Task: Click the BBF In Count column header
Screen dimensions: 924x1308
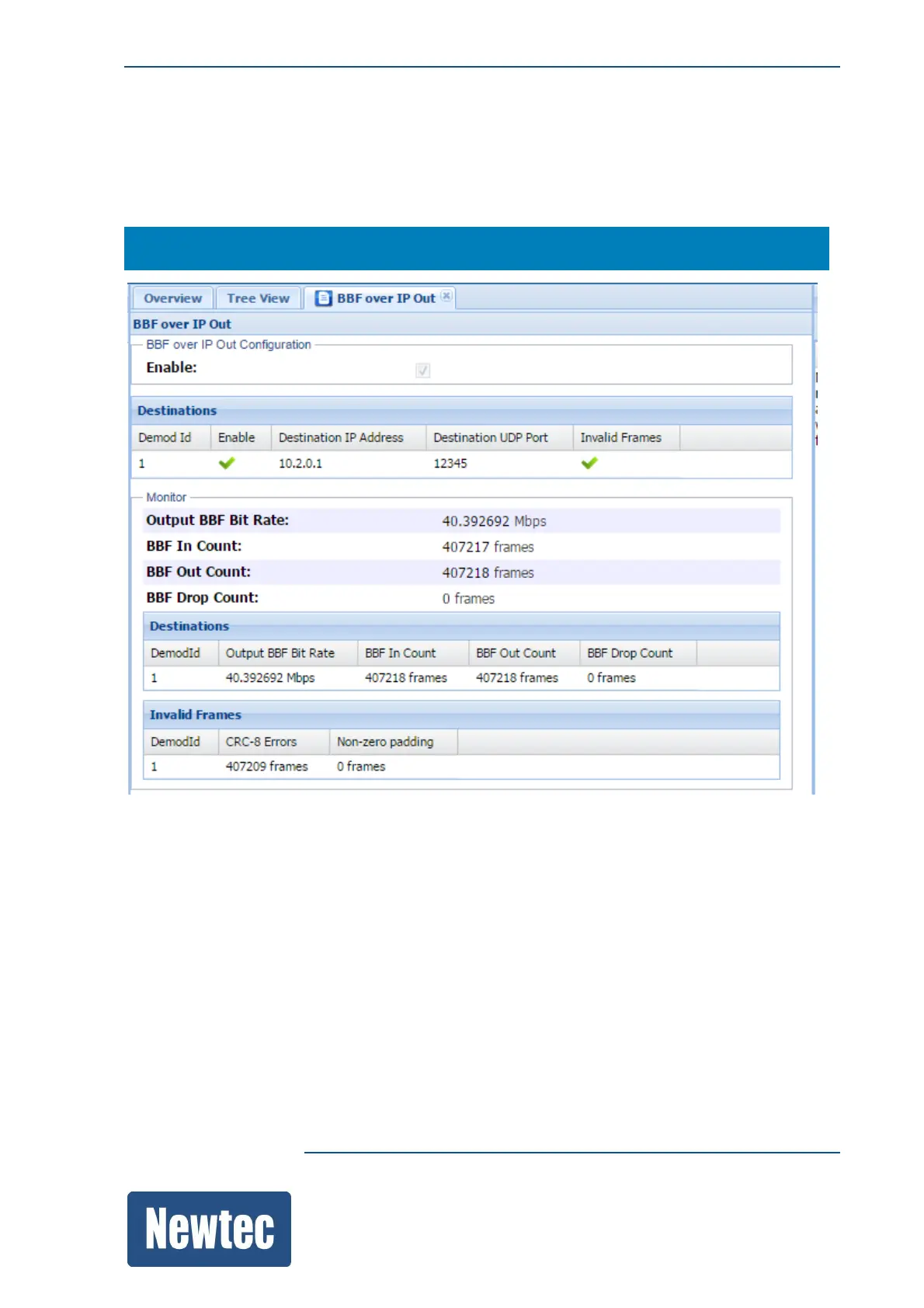Action: (413, 653)
